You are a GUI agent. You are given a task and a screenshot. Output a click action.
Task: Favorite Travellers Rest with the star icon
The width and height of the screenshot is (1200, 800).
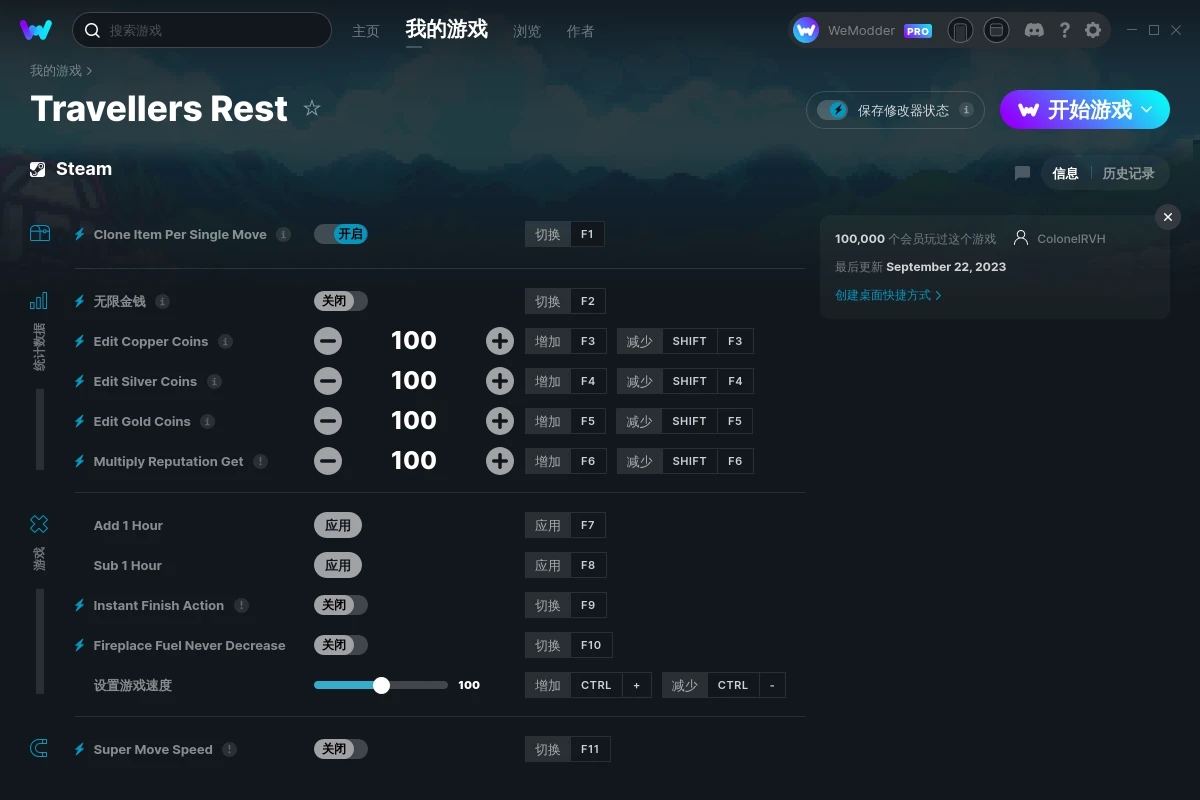pyautogui.click(x=312, y=108)
